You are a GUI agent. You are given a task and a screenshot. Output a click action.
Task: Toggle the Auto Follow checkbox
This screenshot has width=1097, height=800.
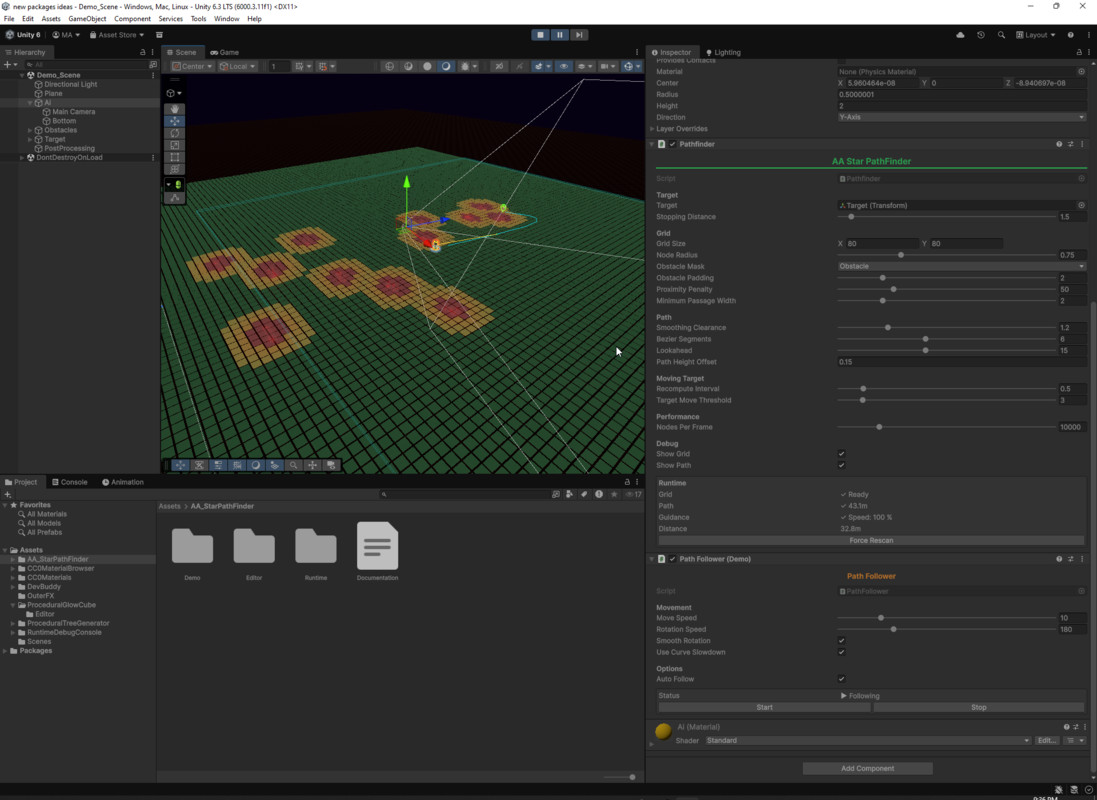pos(842,679)
